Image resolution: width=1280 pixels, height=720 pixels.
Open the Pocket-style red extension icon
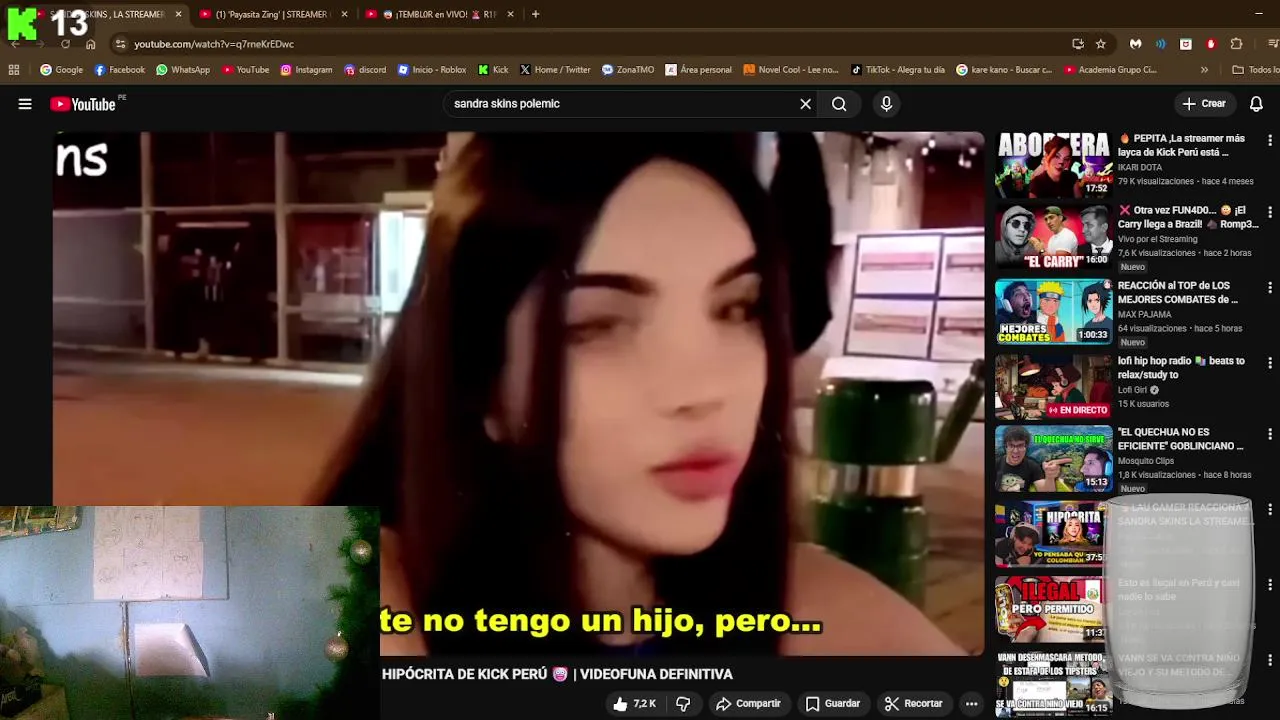(1186, 44)
